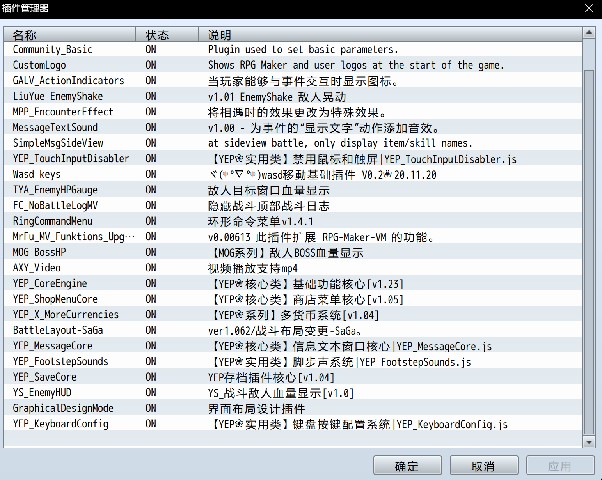Click ON status of YS_EnemyHUD
Image resolution: width=602 pixels, height=480 pixels.
[x=151, y=392]
